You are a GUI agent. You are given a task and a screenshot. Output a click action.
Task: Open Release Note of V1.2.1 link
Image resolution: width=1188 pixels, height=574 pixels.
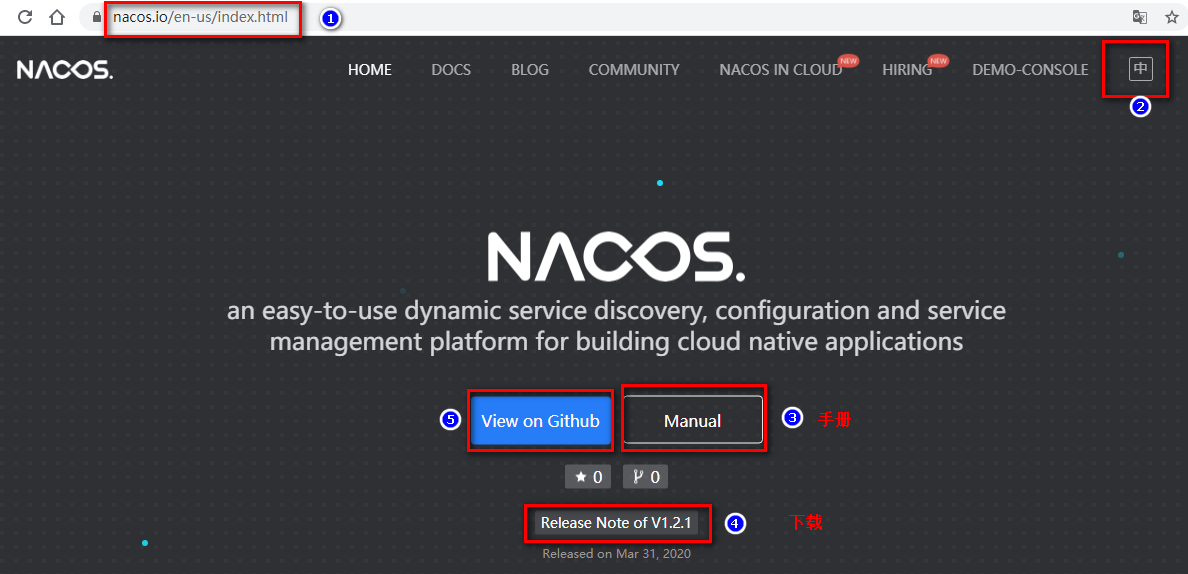616,523
